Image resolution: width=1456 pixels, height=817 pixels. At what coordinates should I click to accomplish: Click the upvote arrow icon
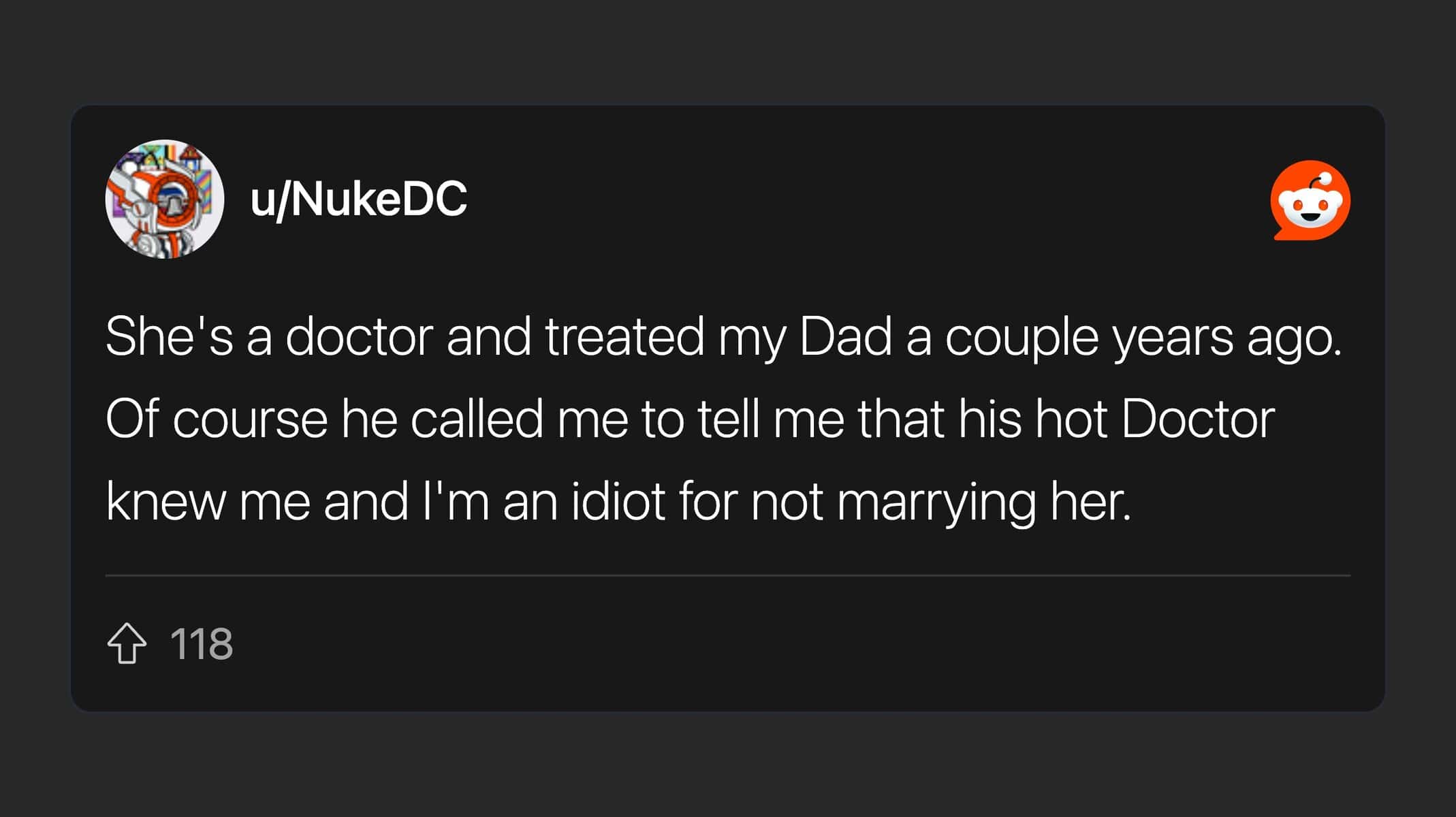(x=127, y=643)
